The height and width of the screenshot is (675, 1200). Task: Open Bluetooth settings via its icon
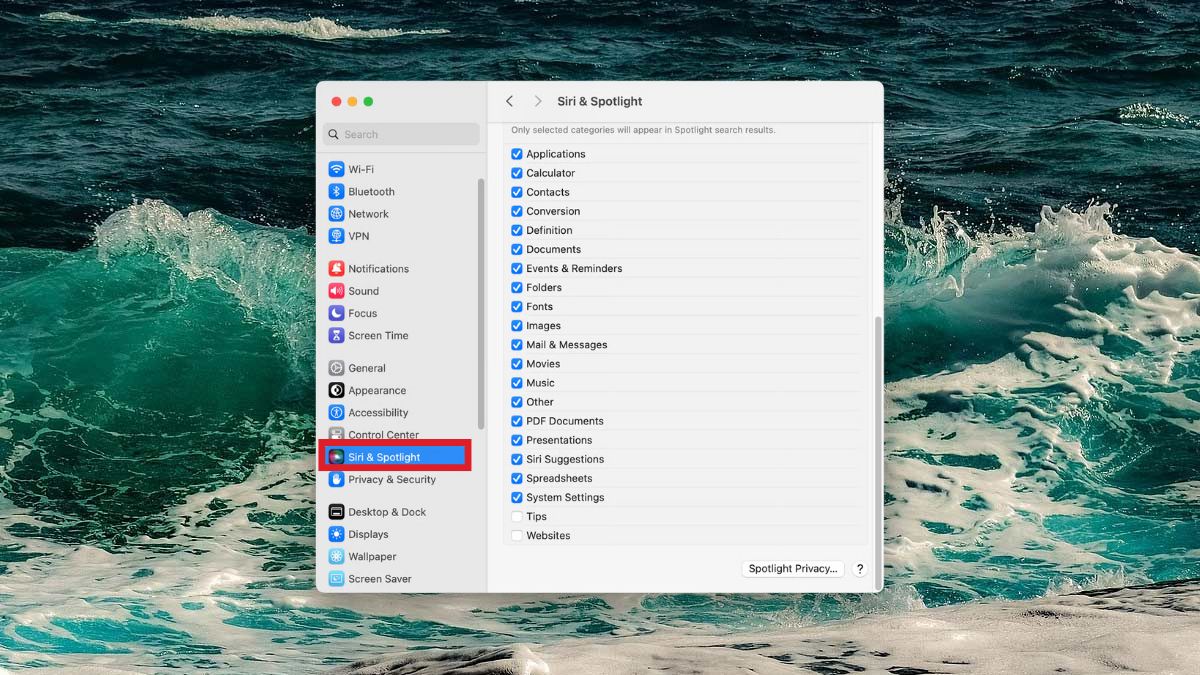tap(337, 192)
